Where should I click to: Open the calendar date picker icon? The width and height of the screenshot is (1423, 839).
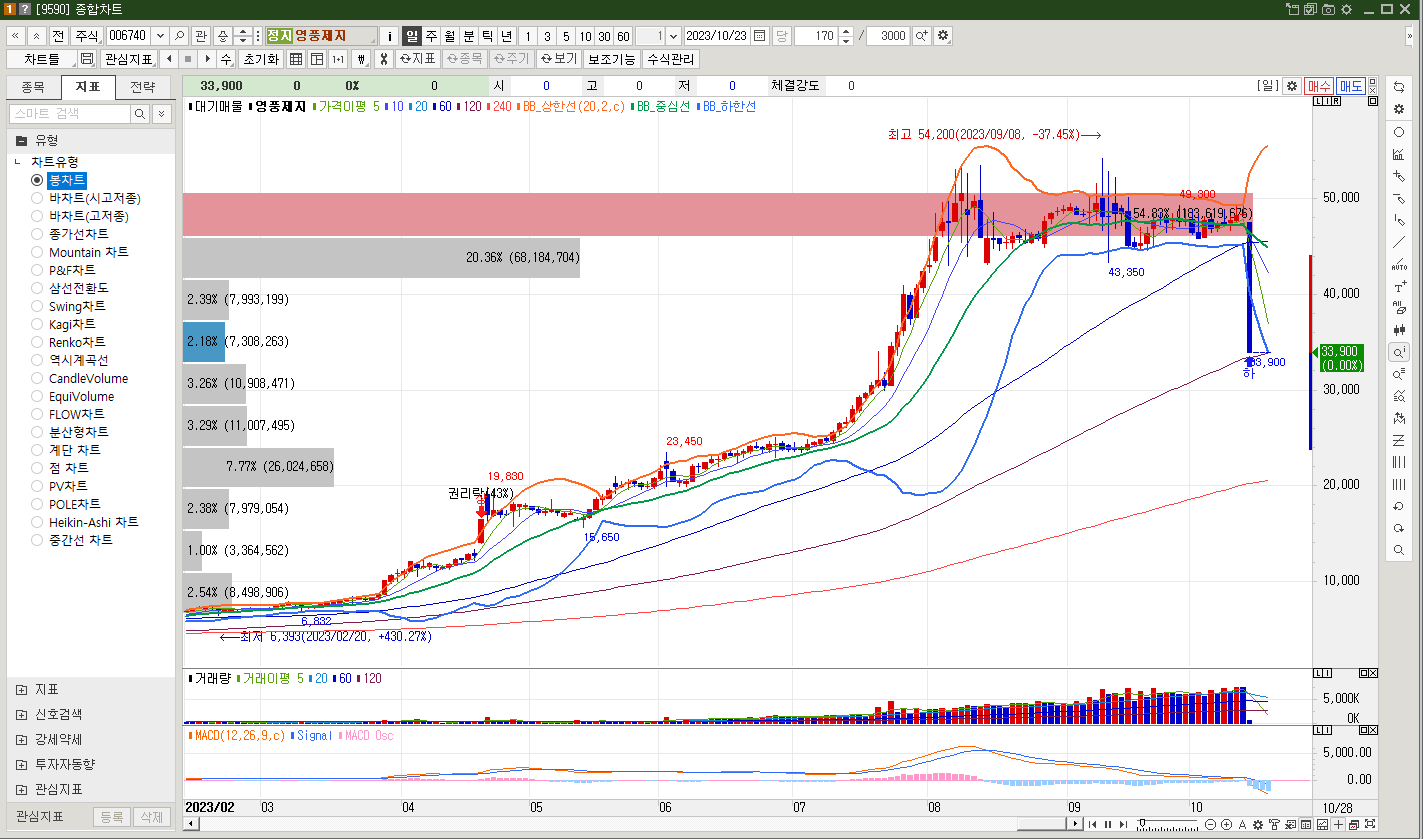[759, 36]
